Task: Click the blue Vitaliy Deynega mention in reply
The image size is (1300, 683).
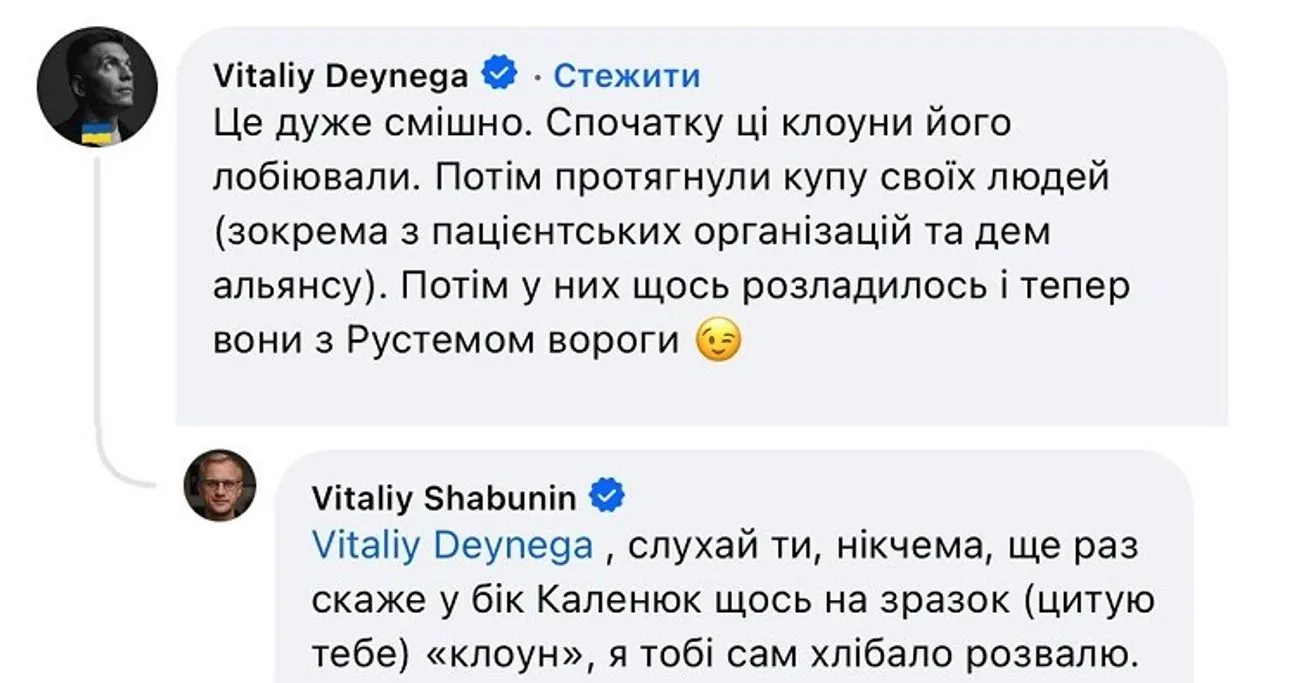Action: tap(452, 546)
